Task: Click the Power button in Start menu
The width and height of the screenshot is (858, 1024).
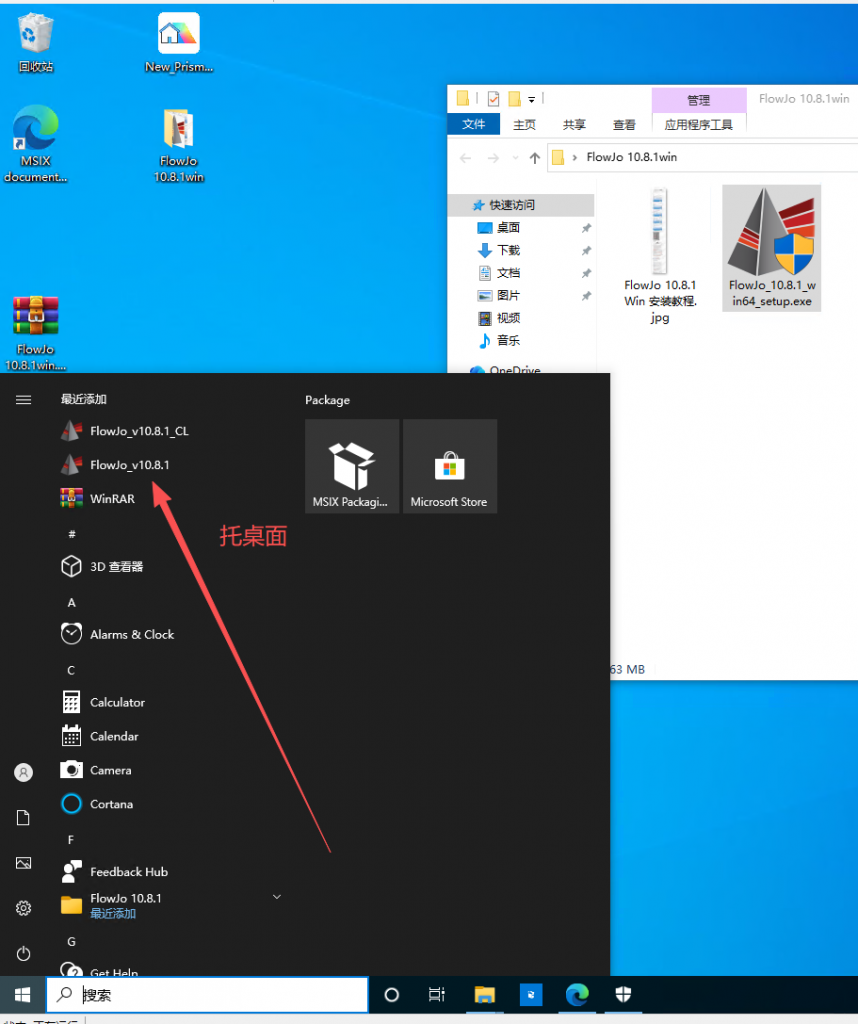Action: coord(23,954)
